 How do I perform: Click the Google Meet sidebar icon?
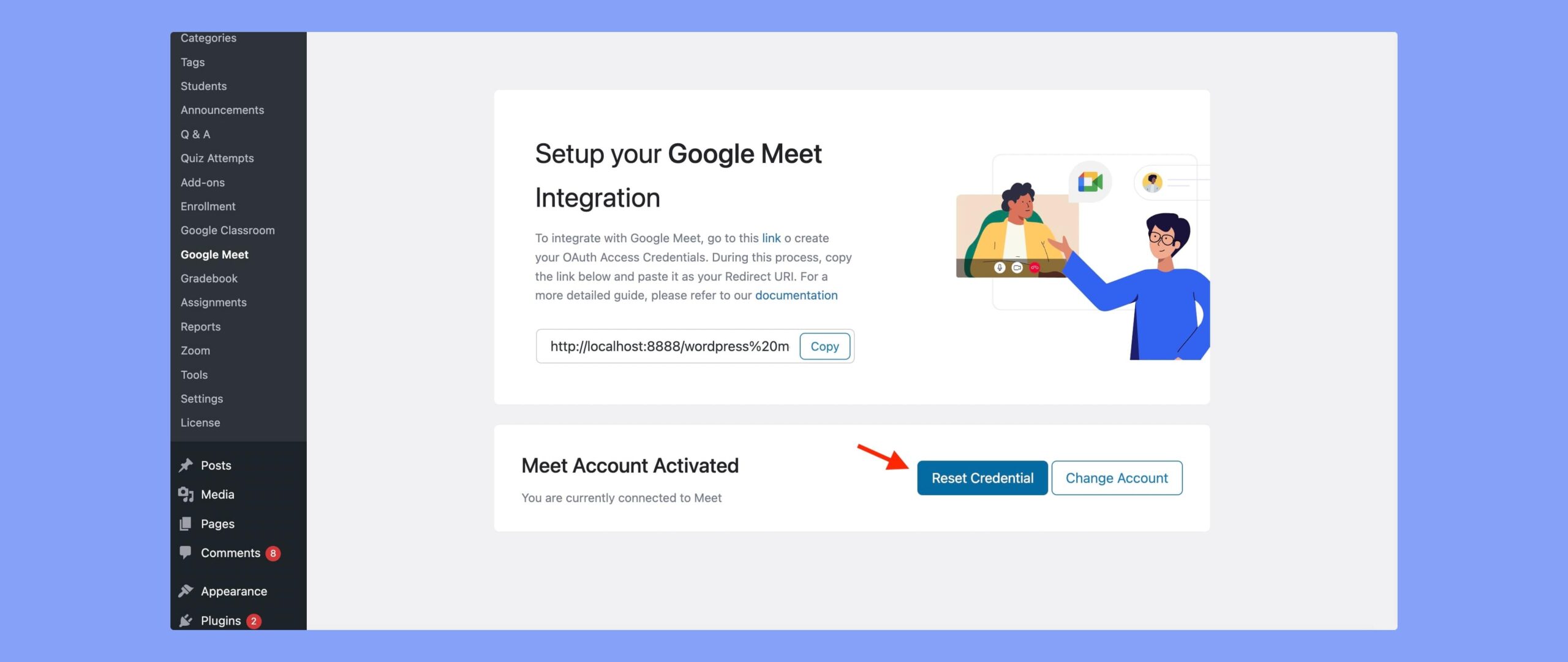click(x=214, y=254)
